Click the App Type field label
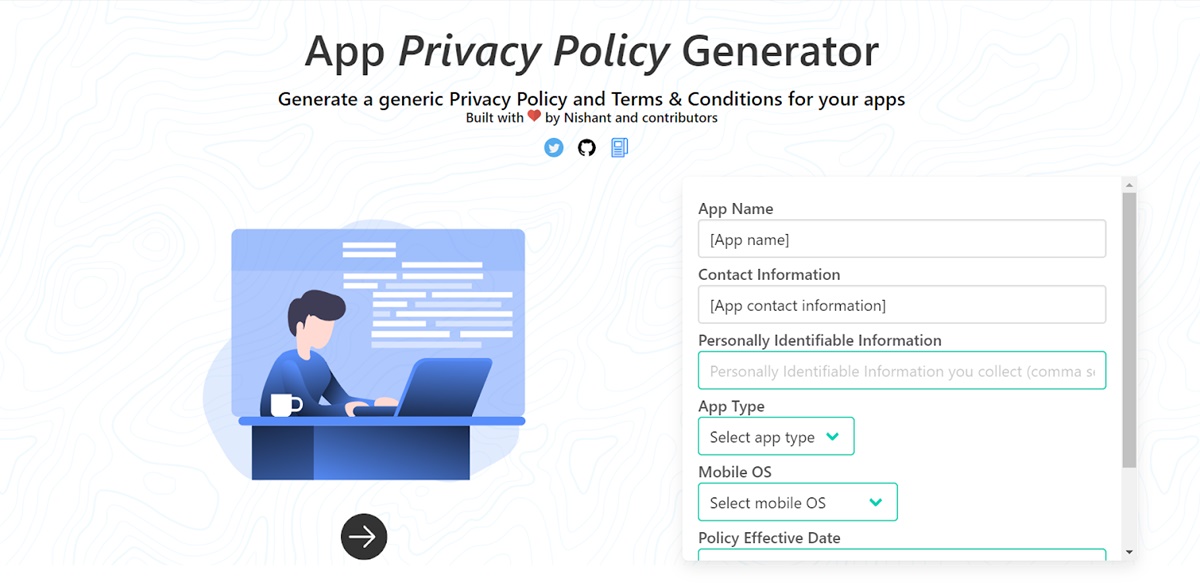This screenshot has height=584, width=1200. pyautogui.click(x=731, y=406)
